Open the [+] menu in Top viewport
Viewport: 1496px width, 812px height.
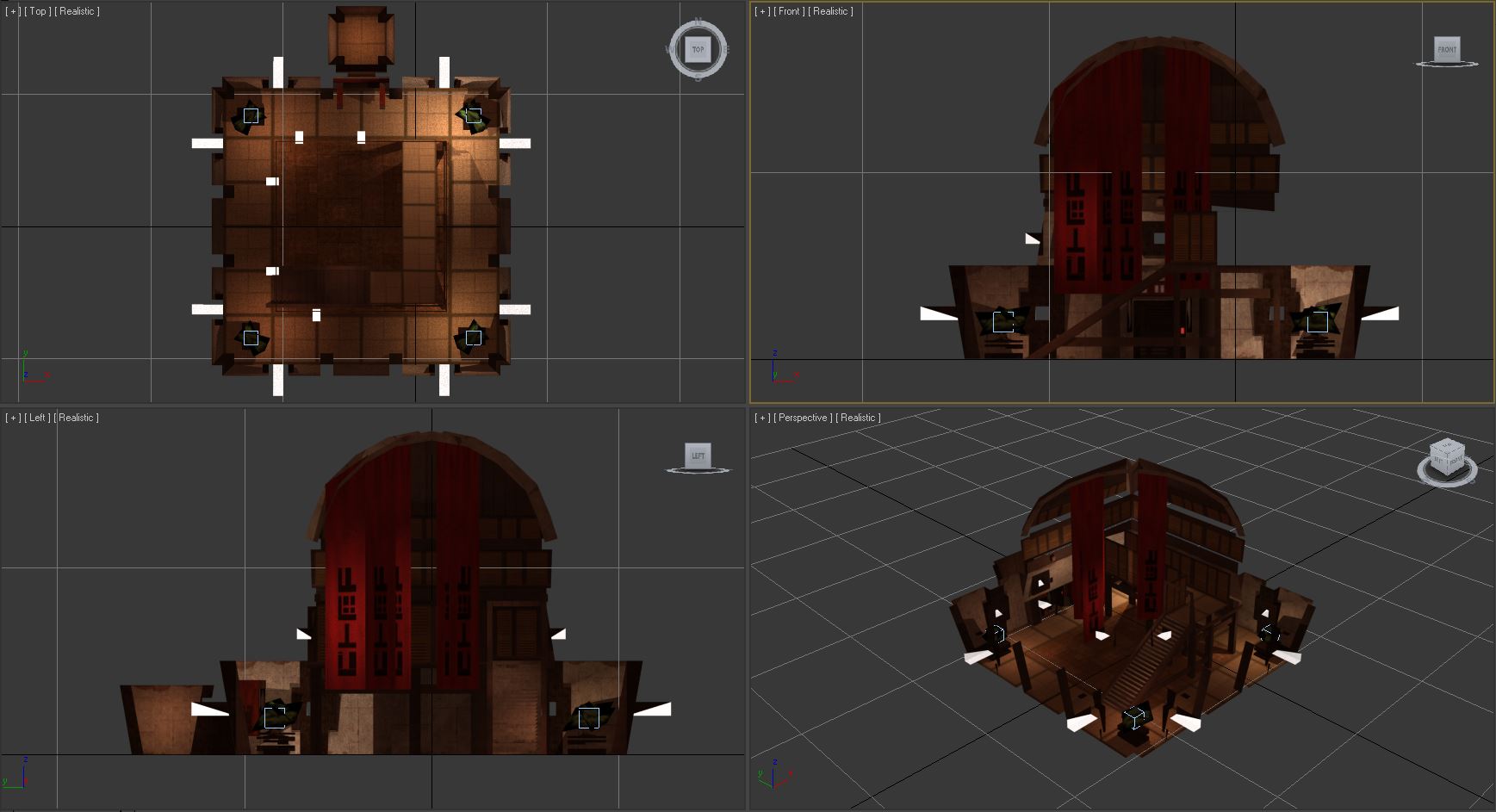(x=13, y=11)
